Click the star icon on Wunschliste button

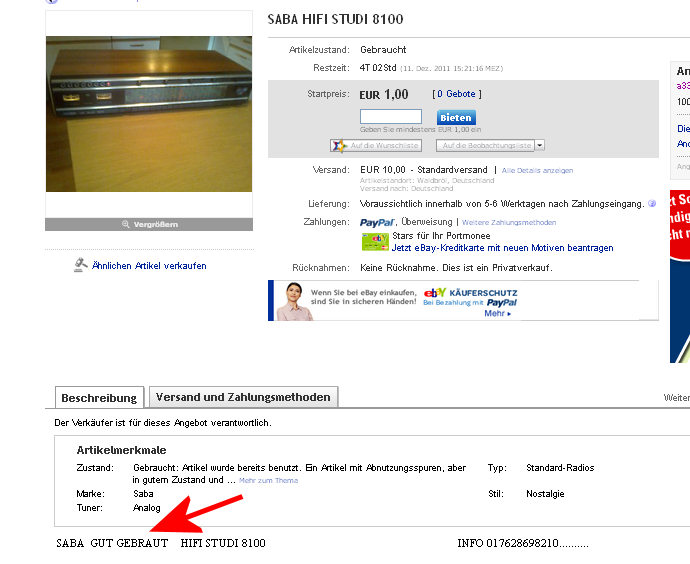coord(339,146)
